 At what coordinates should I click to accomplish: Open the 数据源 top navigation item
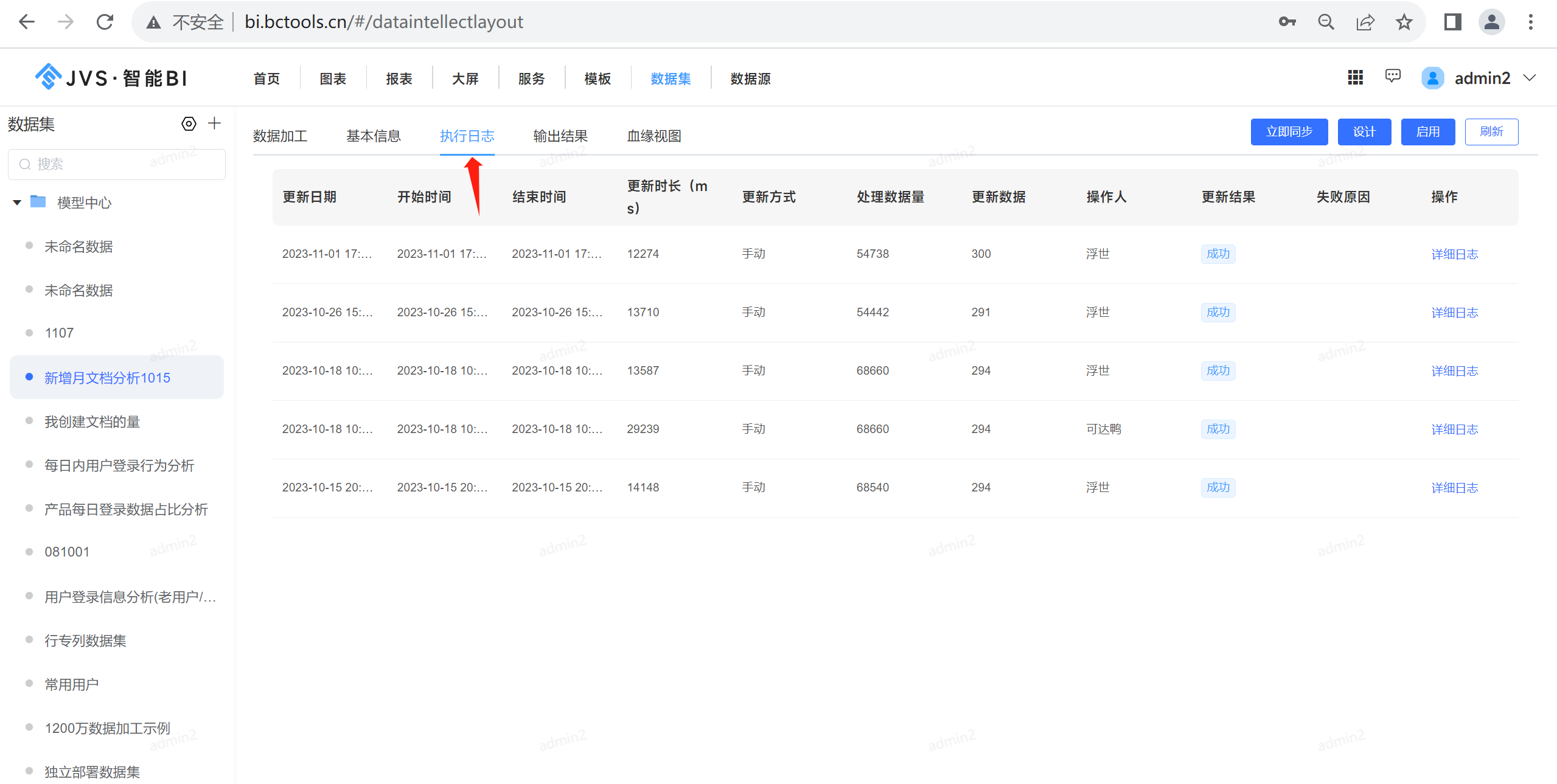[x=750, y=79]
